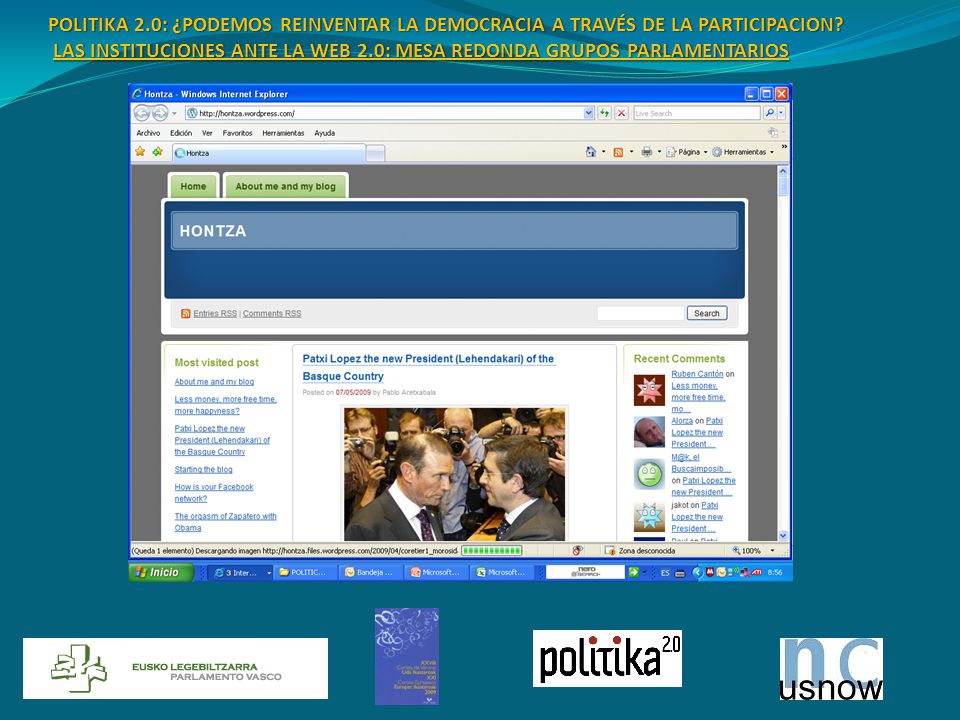The height and width of the screenshot is (720, 960).
Task: Open the Comments RSS link
Action: tap(272, 313)
